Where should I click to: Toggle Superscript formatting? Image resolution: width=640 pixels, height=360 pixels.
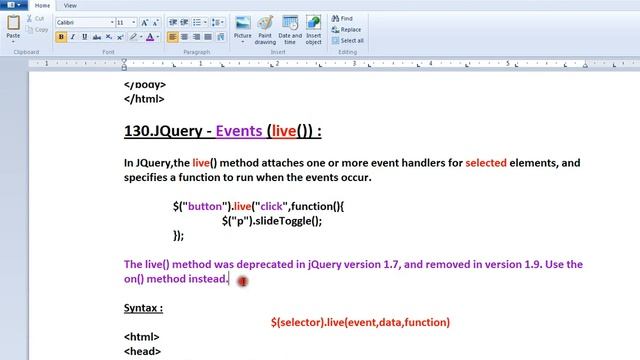[x=120, y=37]
